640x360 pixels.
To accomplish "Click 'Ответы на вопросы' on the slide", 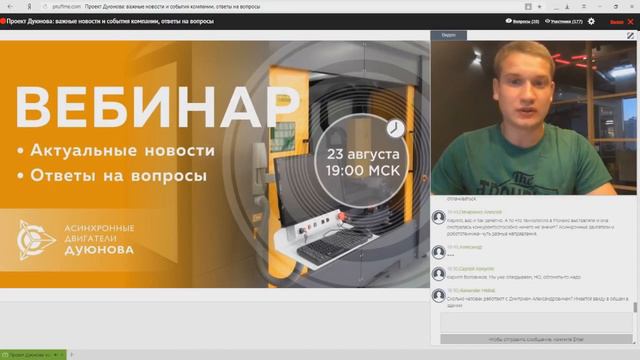I will coord(118,176).
